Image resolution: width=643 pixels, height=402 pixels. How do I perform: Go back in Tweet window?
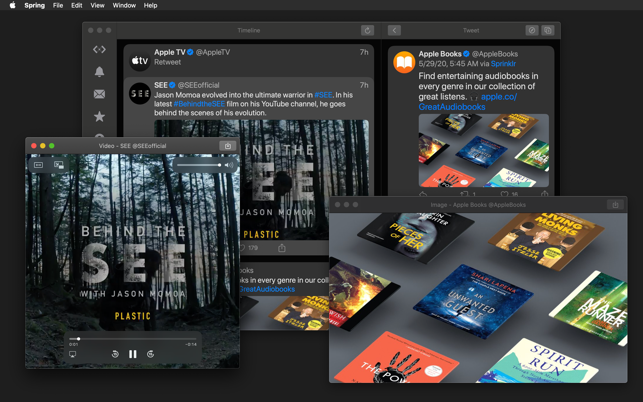394,31
